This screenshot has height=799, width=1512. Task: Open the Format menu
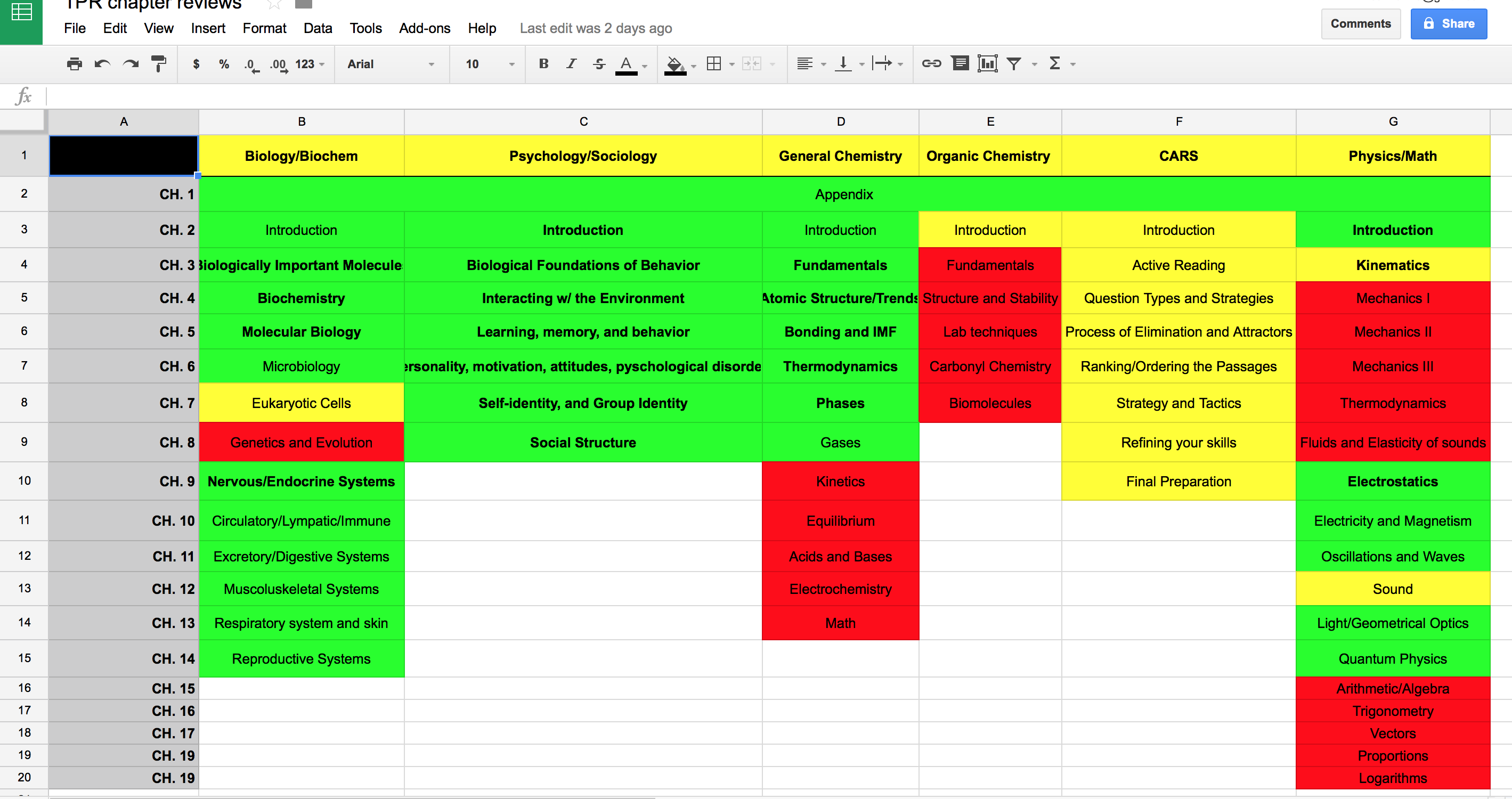[x=264, y=28]
